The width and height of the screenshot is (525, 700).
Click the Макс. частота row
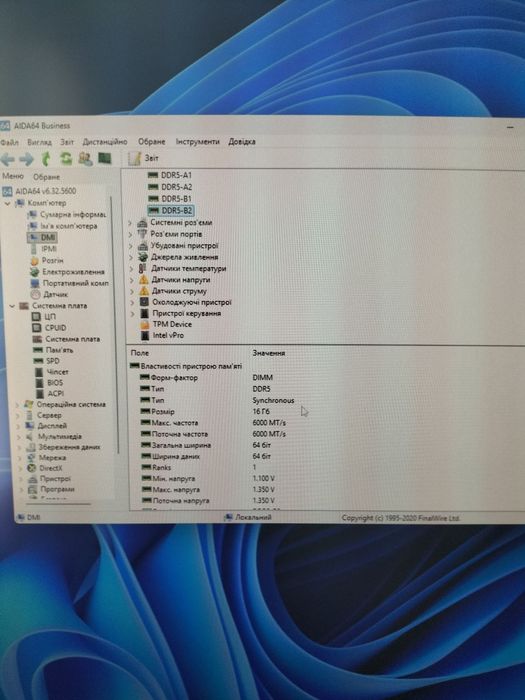tap(213, 423)
